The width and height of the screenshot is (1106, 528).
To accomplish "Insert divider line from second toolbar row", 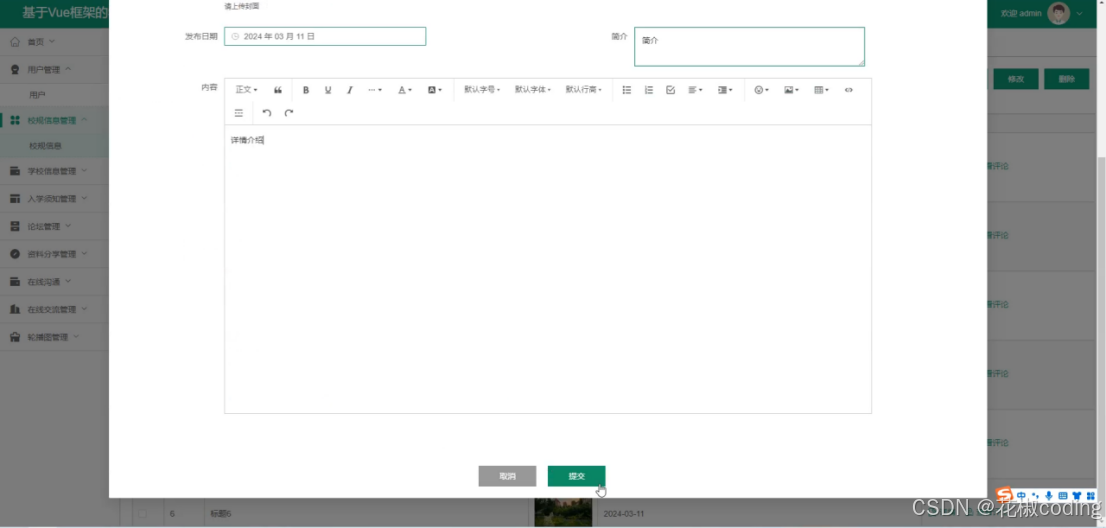I will pos(238,113).
